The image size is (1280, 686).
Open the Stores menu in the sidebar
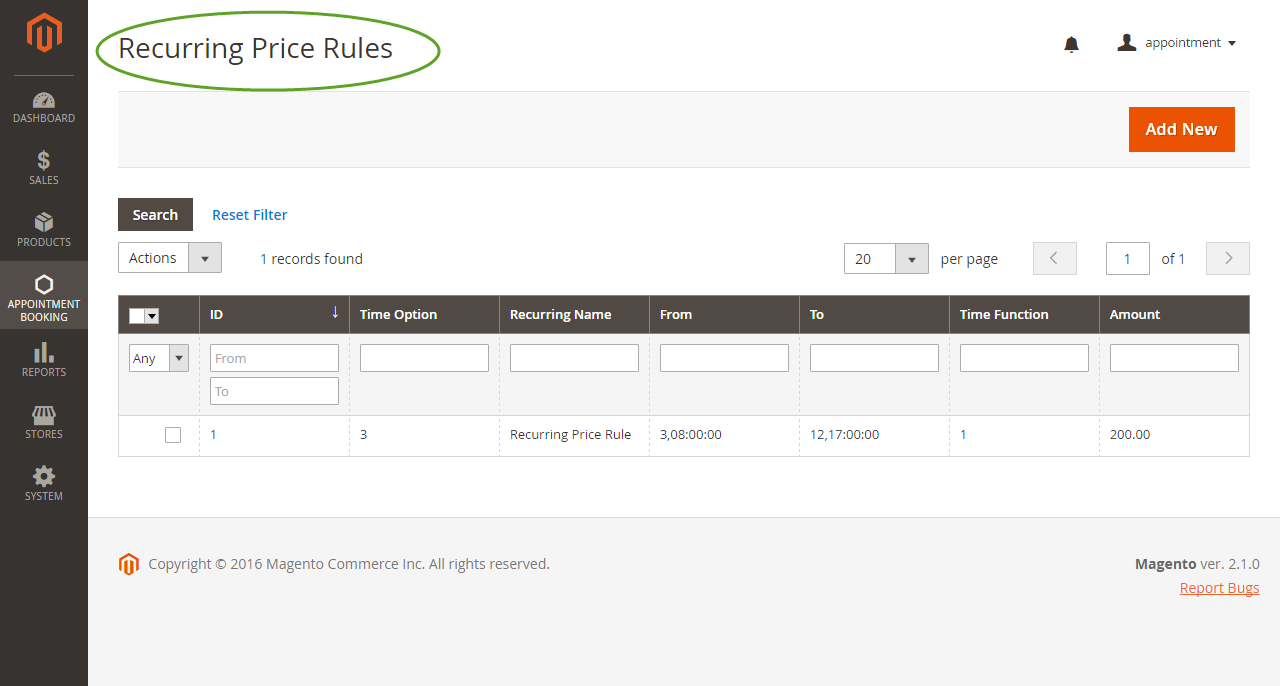pyautogui.click(x=44, y=422)
